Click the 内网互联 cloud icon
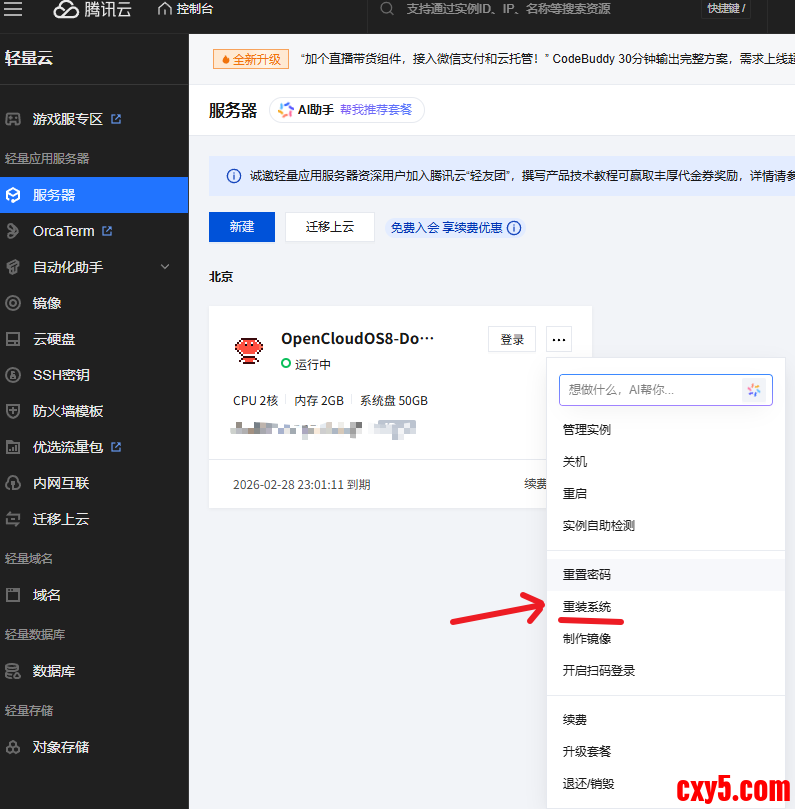The height and width of the screenshot is (809, 795). click(x=13, y=483)
